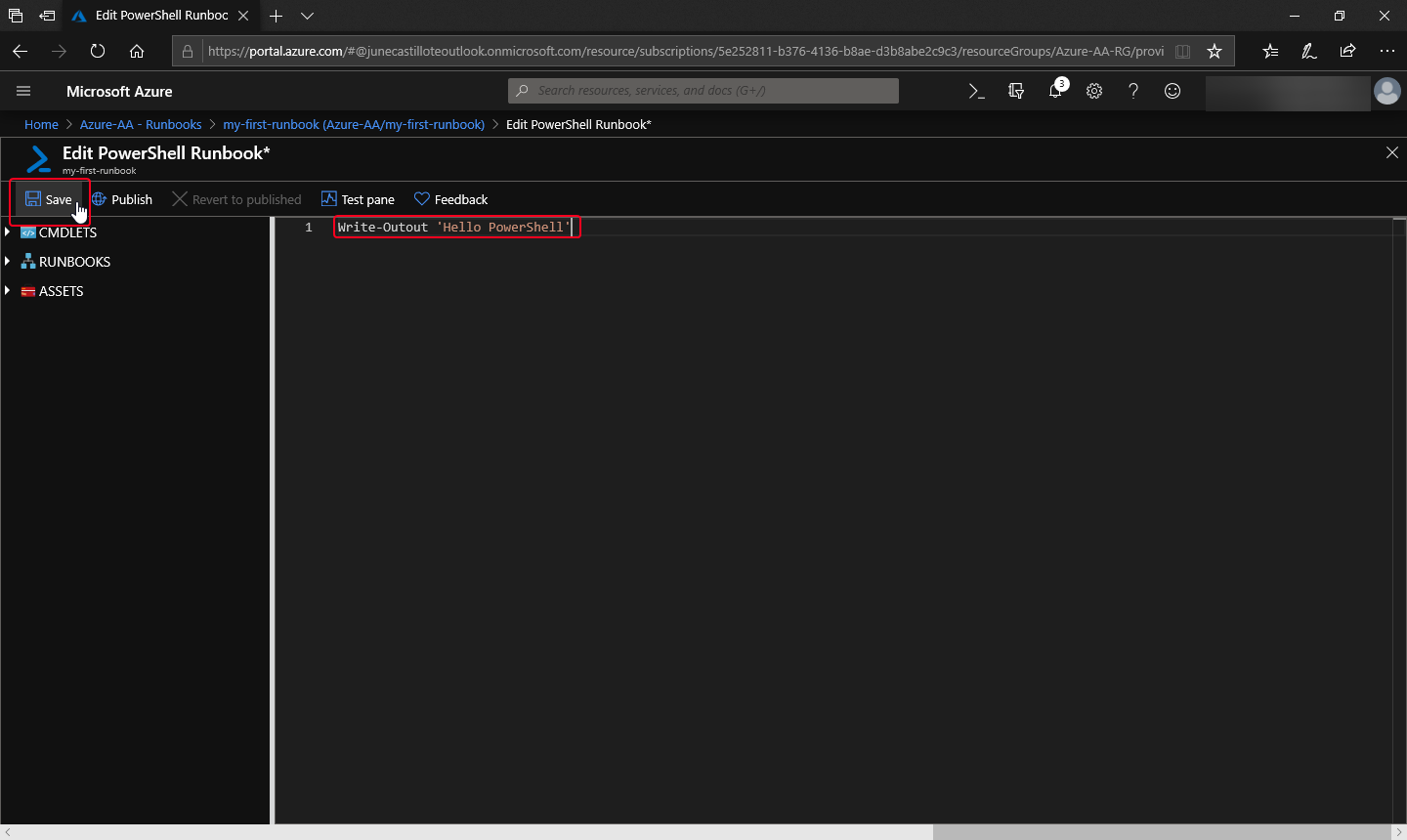
Task: Toggle the portal hamburger menu
Action: click(23, 90)
